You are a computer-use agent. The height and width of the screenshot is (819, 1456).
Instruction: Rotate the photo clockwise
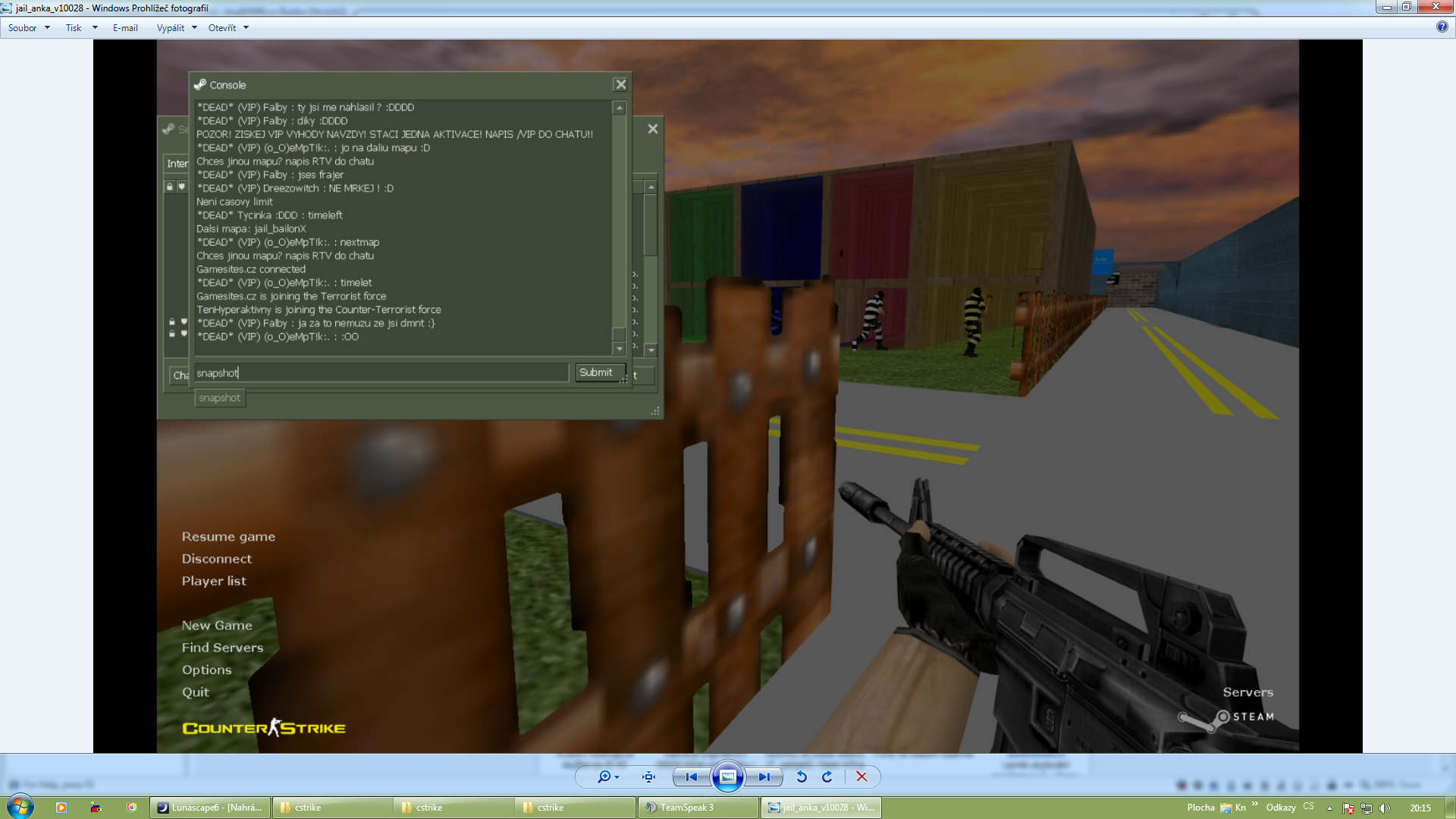(827, 777)
